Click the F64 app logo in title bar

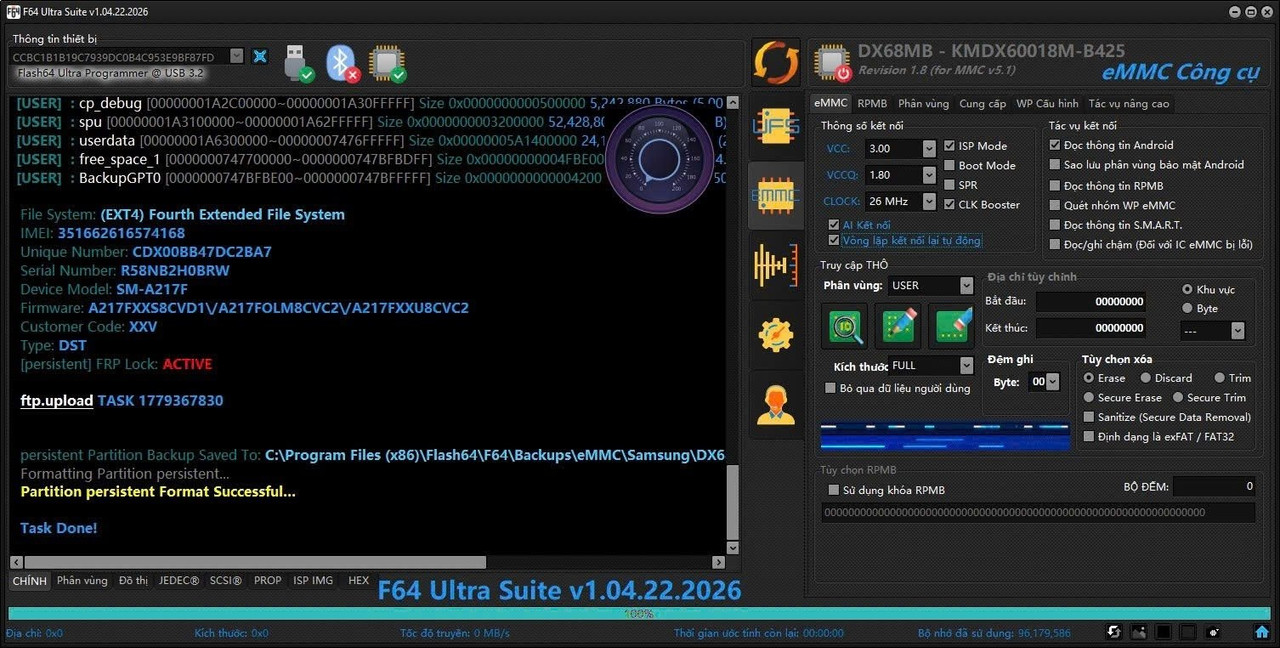pos(14,10)
